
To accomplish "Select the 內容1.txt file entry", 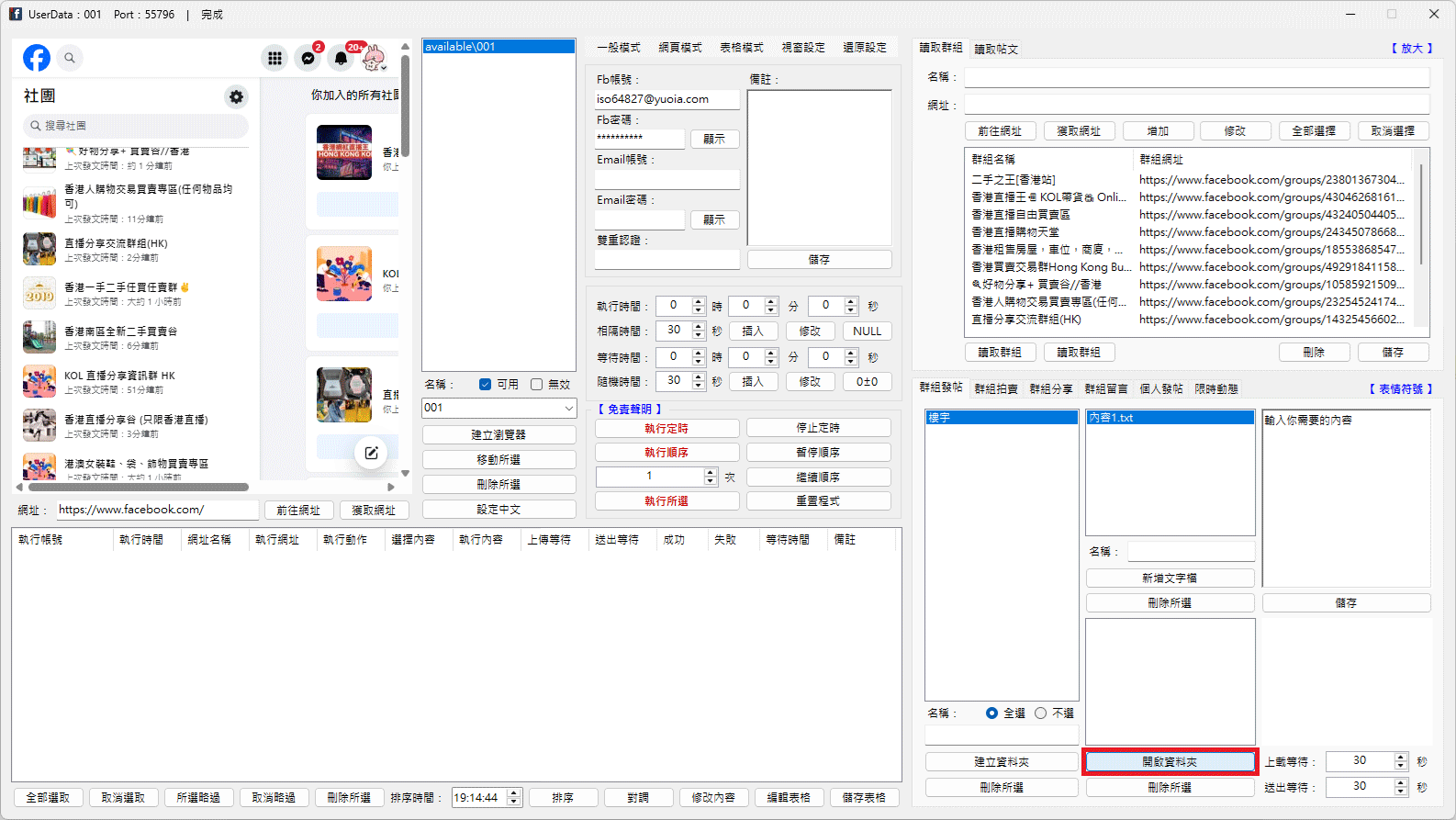I will click(1170, 418).
